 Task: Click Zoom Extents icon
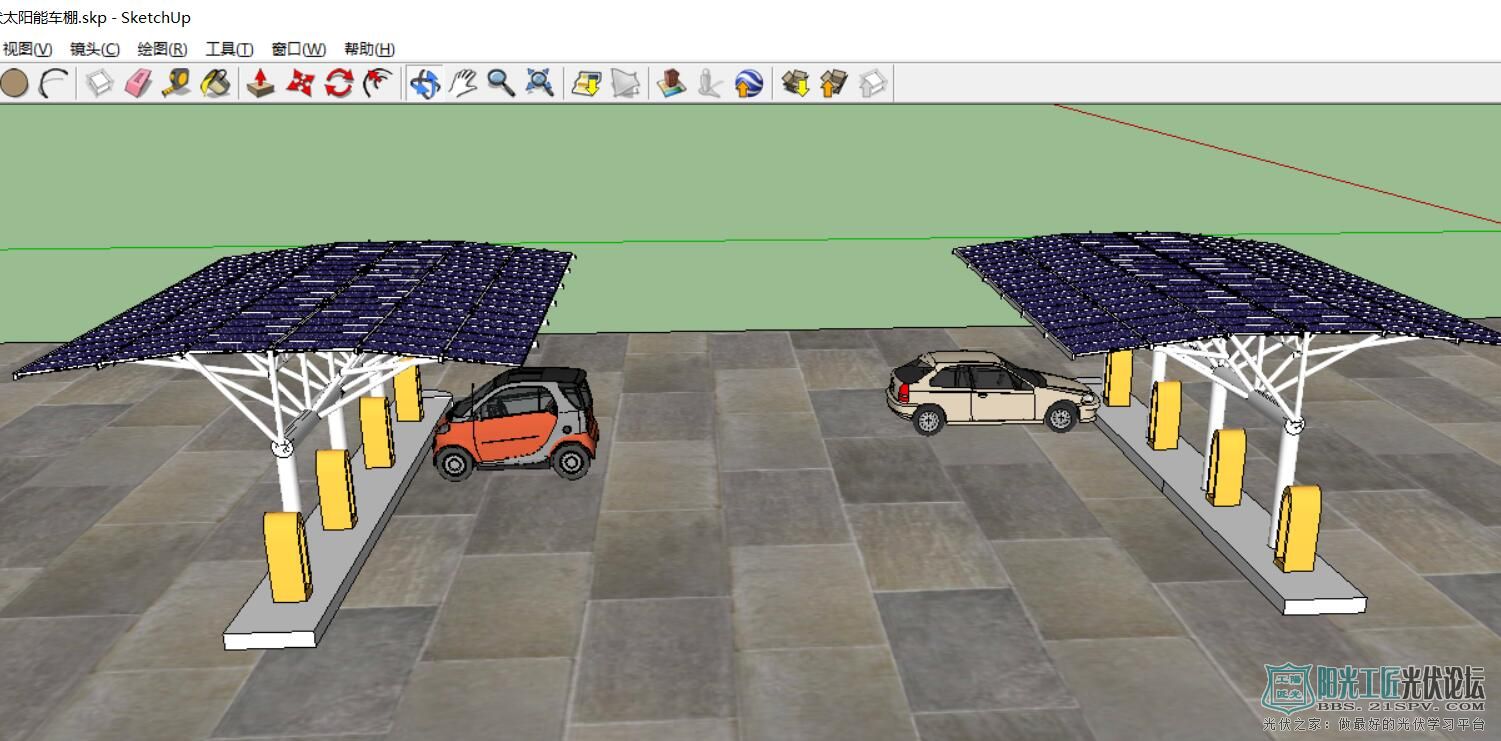(540, 83)
